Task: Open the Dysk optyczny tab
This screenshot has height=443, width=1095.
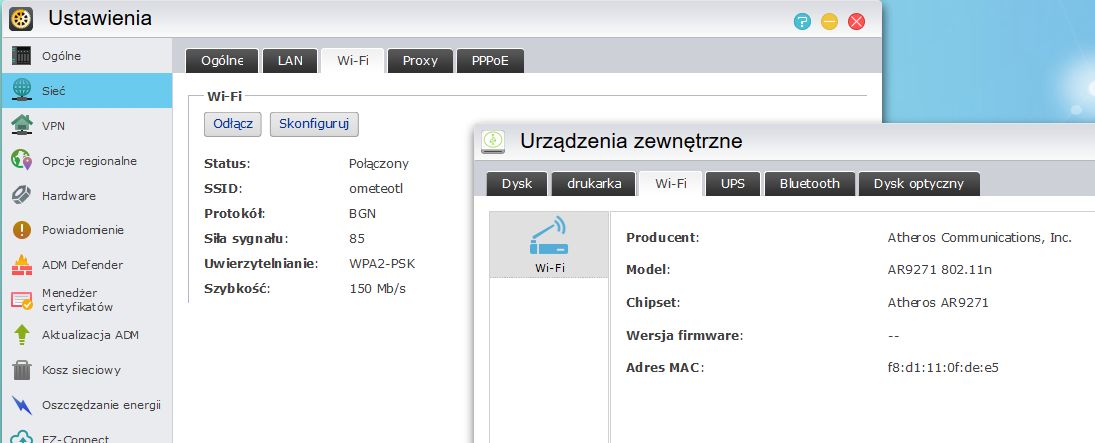Action: click(x=919, y=184)
